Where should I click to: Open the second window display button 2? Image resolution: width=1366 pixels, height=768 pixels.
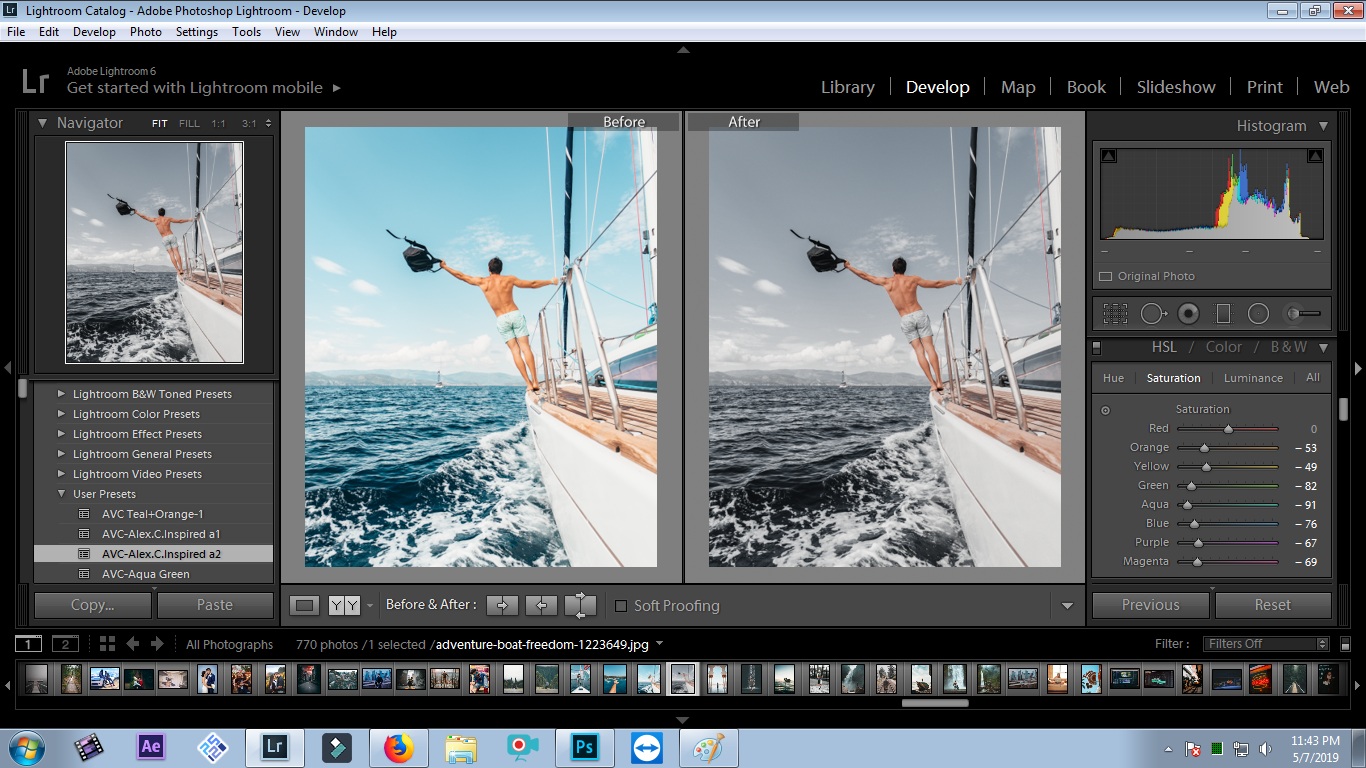(65, 644)
